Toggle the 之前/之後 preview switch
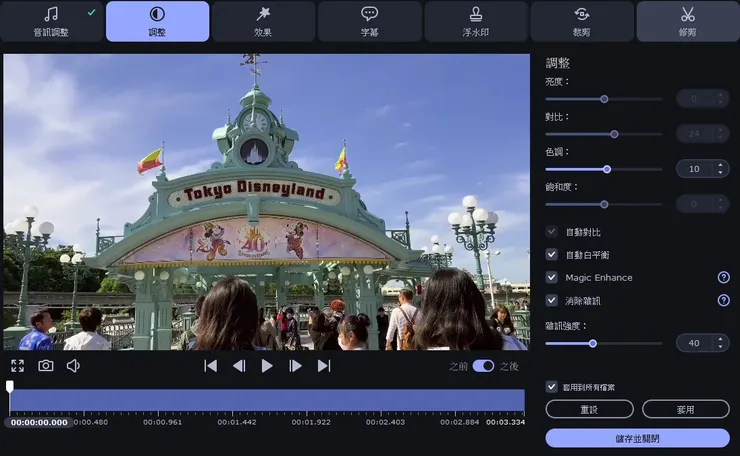 pyautogui.click(x=483, y=366)
